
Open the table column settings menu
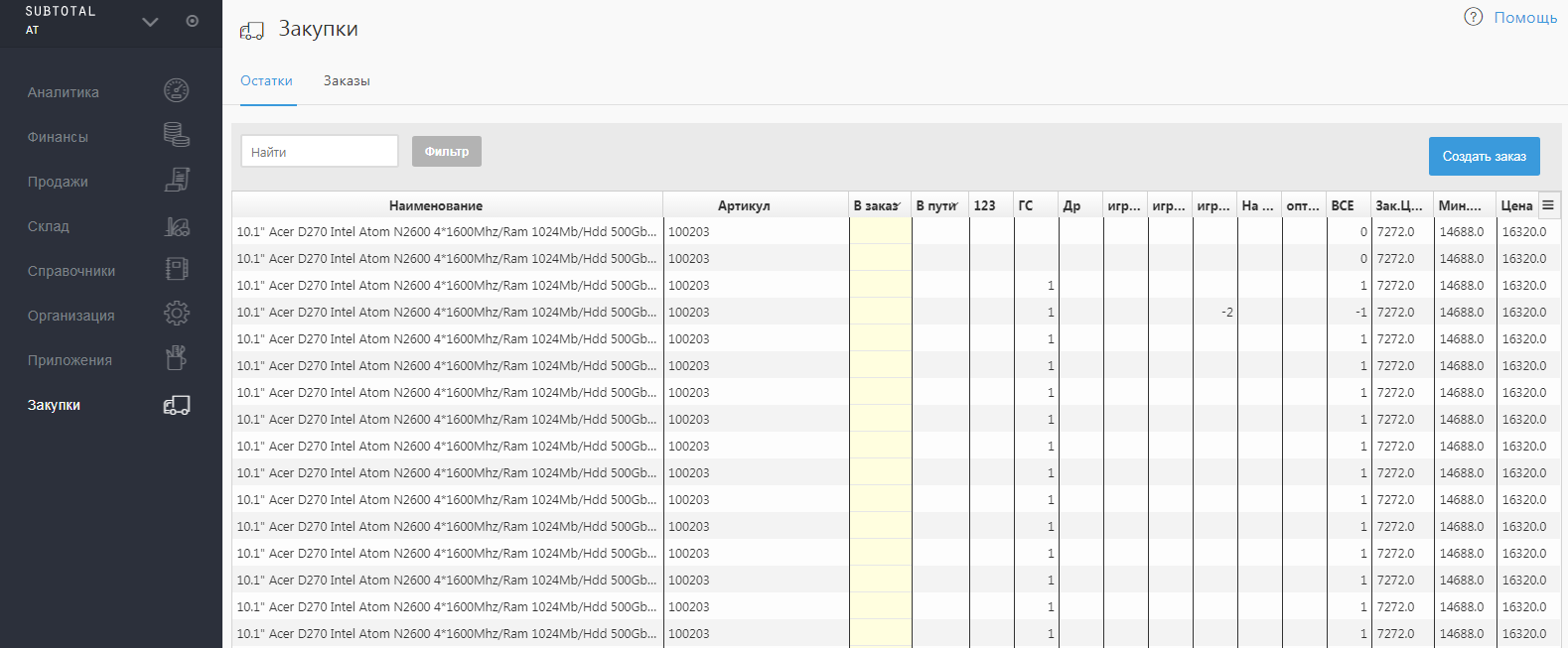click(1547, 204)
